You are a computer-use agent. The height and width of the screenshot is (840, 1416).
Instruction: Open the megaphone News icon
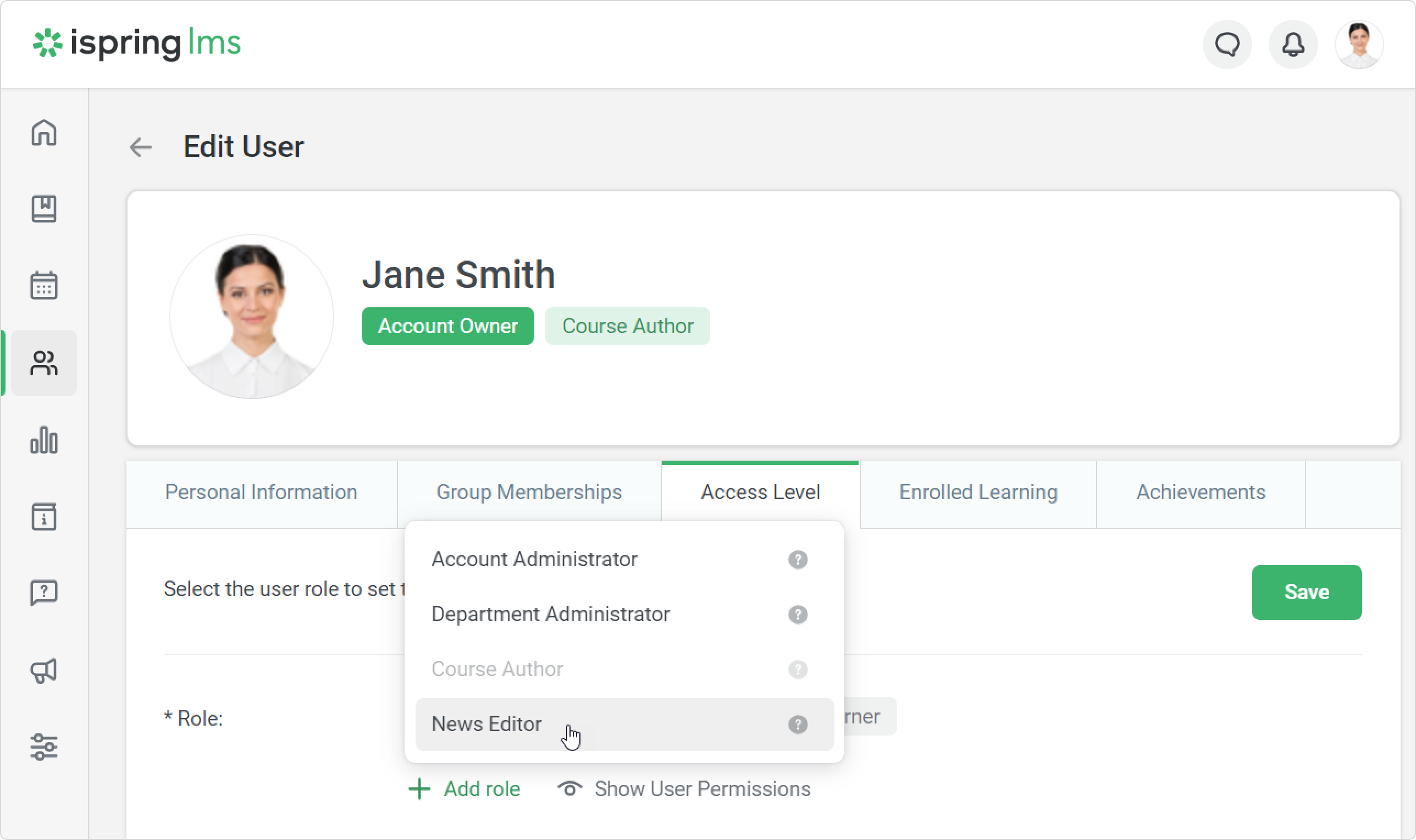pyautogui.click(x=43, y=671)
